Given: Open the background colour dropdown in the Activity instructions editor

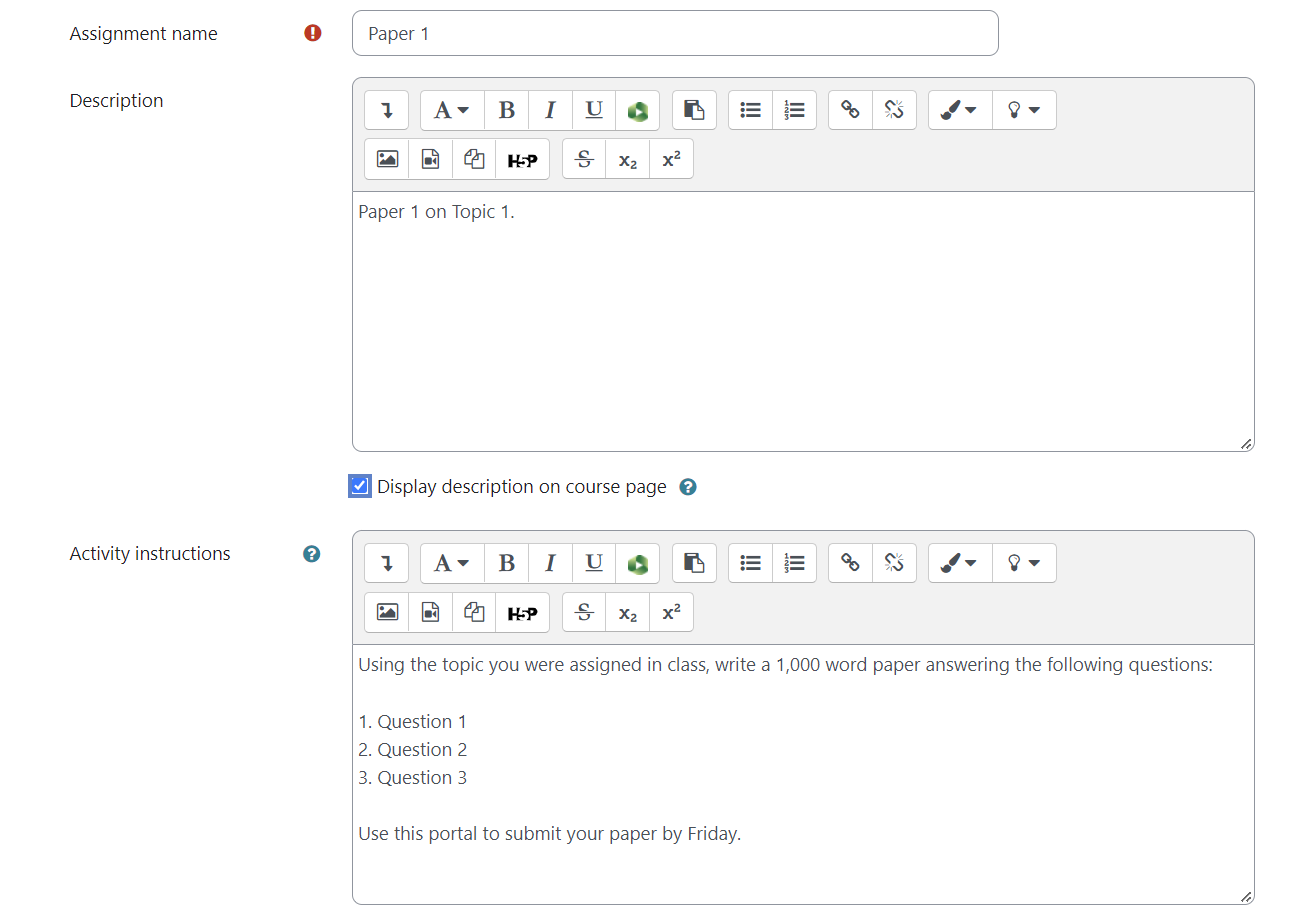Looking at the screenshot, I should tap(1024, 564).
